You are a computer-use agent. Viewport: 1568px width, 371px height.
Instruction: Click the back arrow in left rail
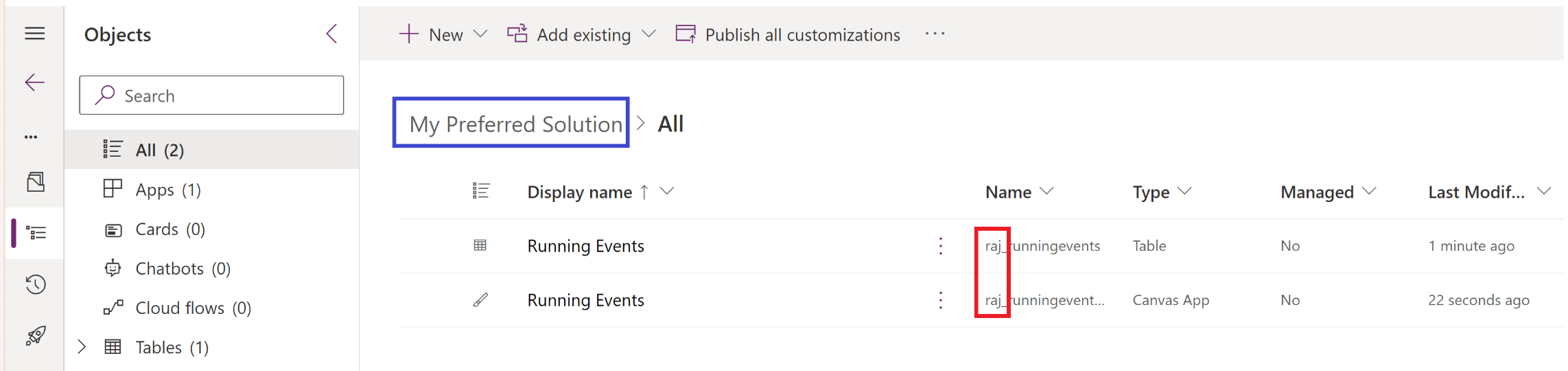(34, 82)
